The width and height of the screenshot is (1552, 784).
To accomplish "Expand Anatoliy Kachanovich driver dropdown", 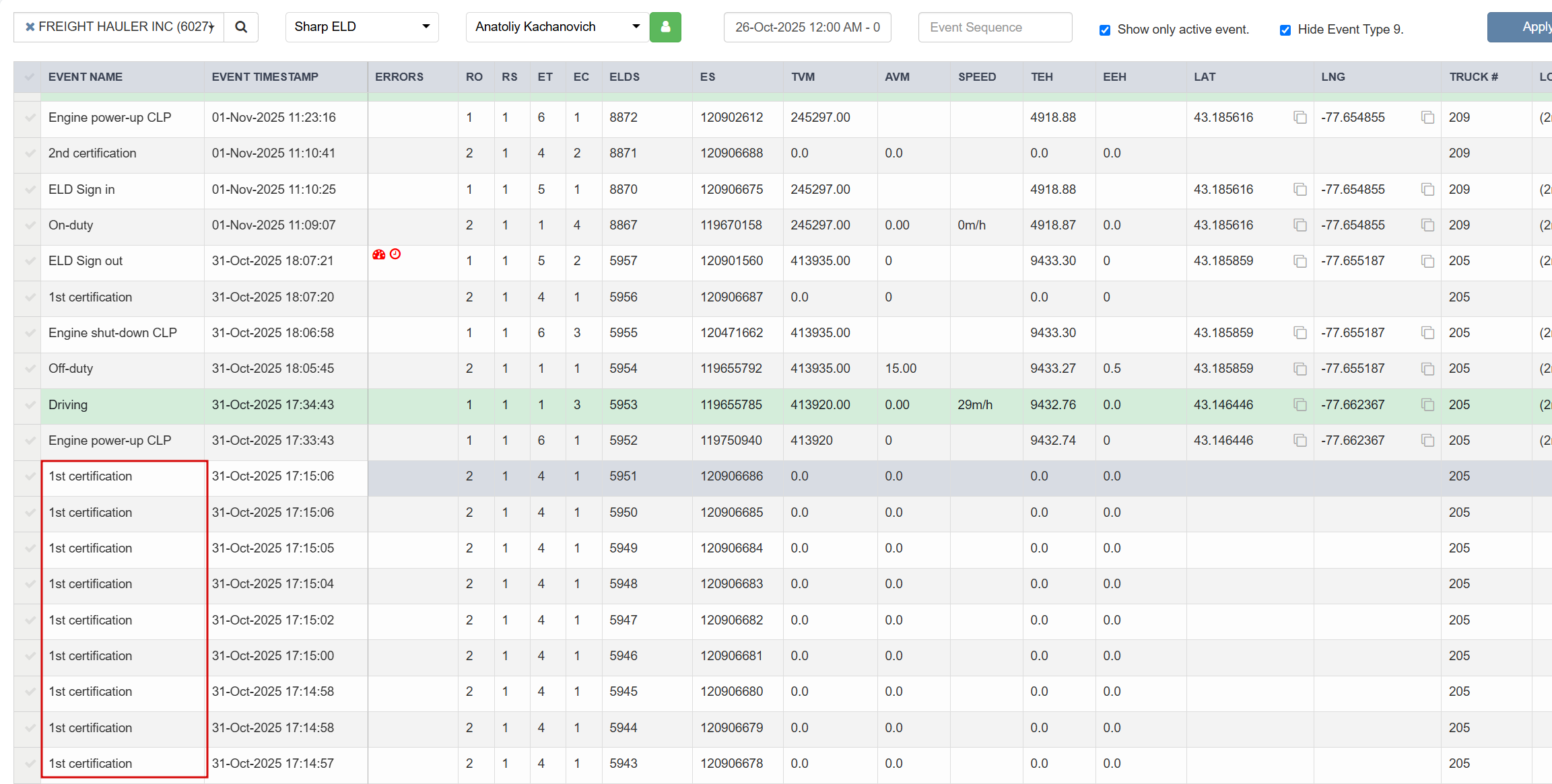I will 557,27.
